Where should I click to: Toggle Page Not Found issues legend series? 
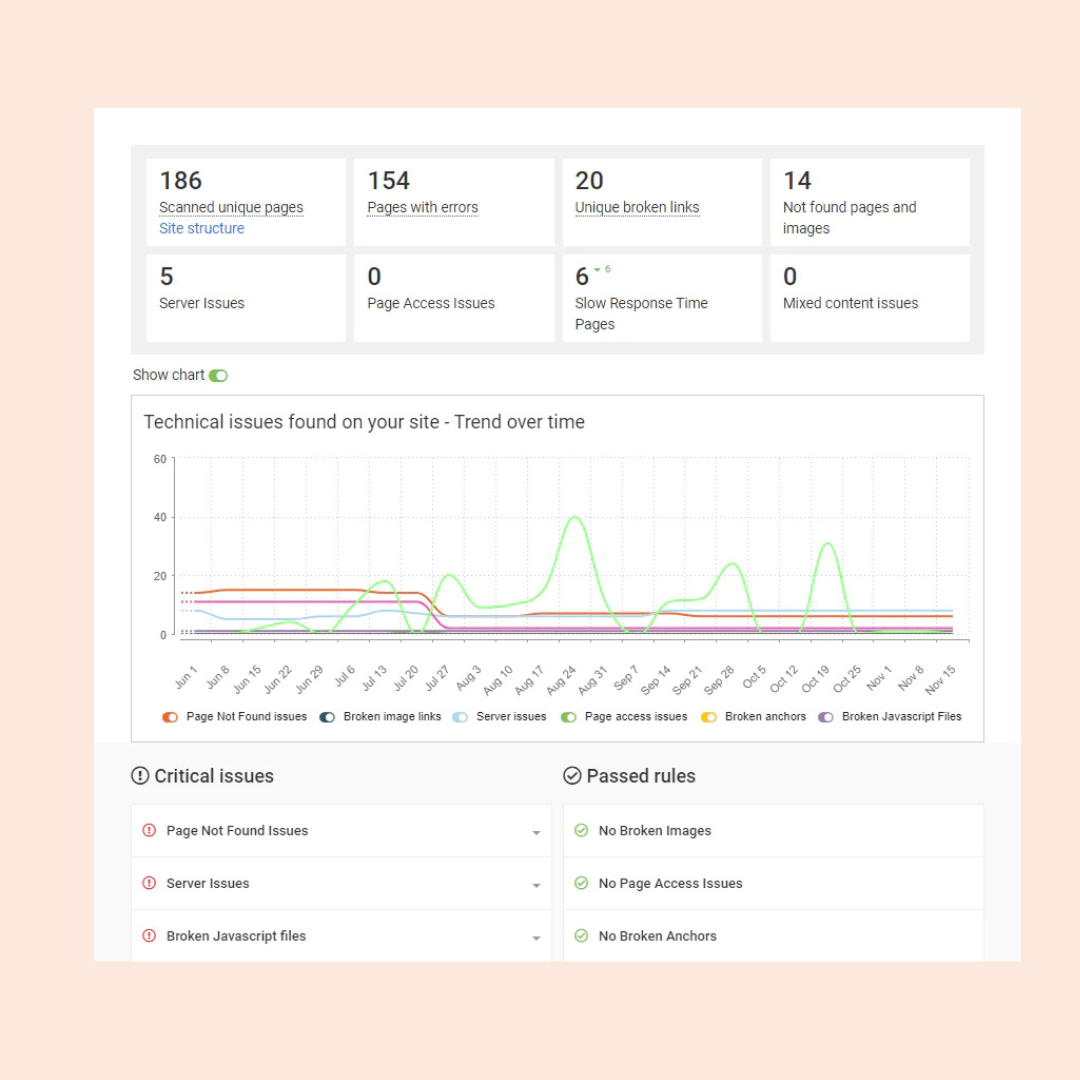click(x=170, y=717)
